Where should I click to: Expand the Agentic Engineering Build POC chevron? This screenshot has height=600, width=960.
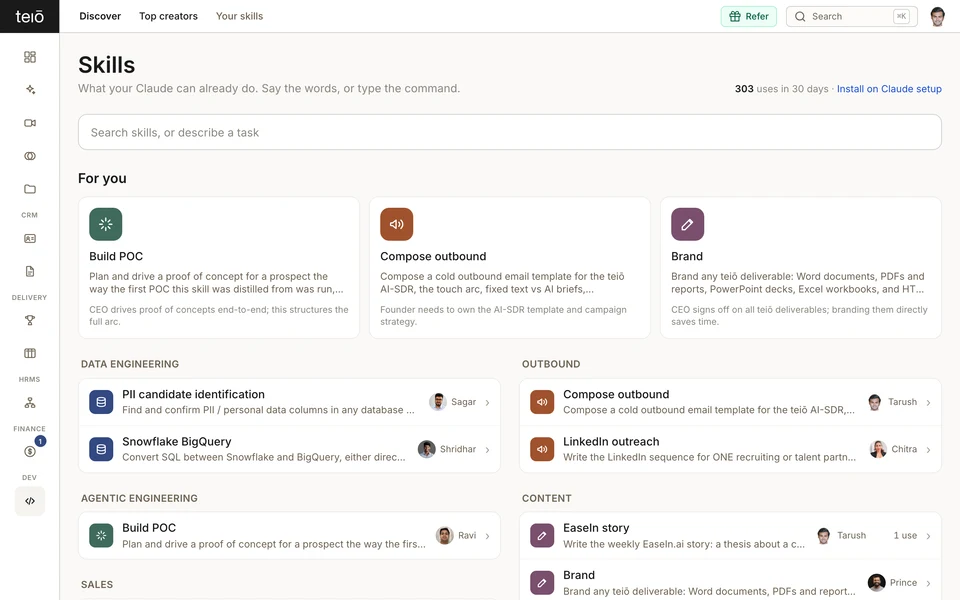click(487, 536)
